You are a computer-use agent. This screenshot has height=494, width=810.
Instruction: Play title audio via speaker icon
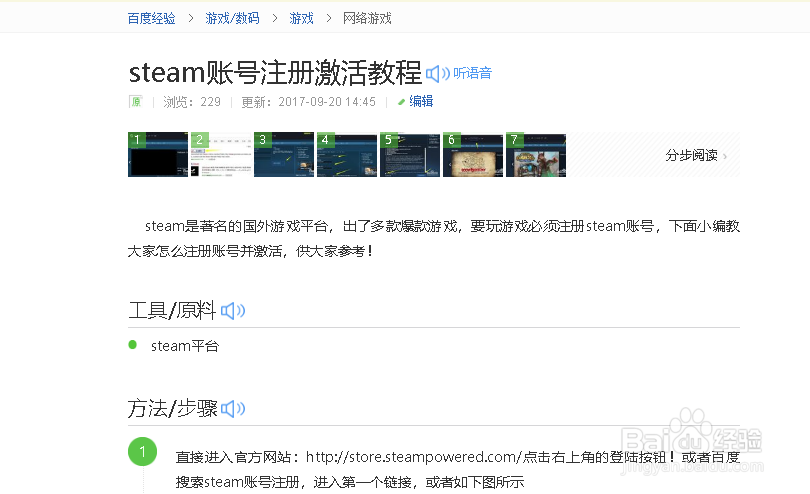pyautogui.click(x=438, y=74)
